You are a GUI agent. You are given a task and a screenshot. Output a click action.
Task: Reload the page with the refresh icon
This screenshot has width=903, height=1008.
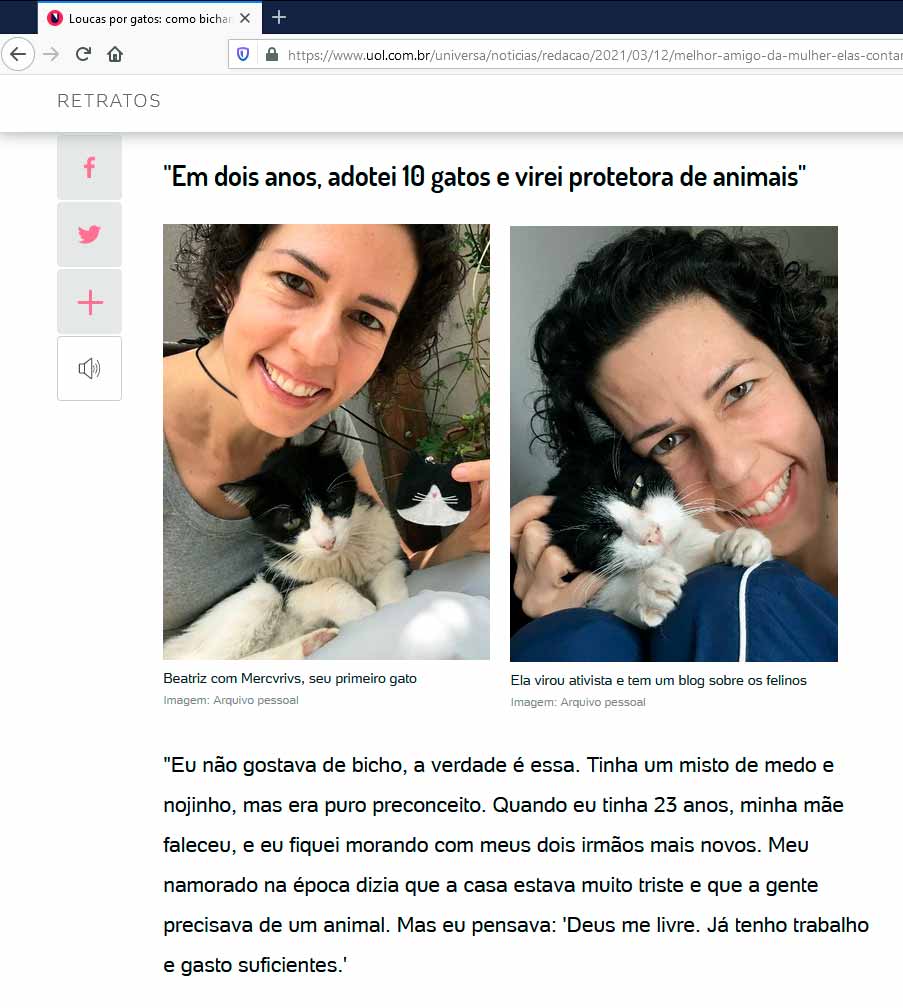coord(83,54)
